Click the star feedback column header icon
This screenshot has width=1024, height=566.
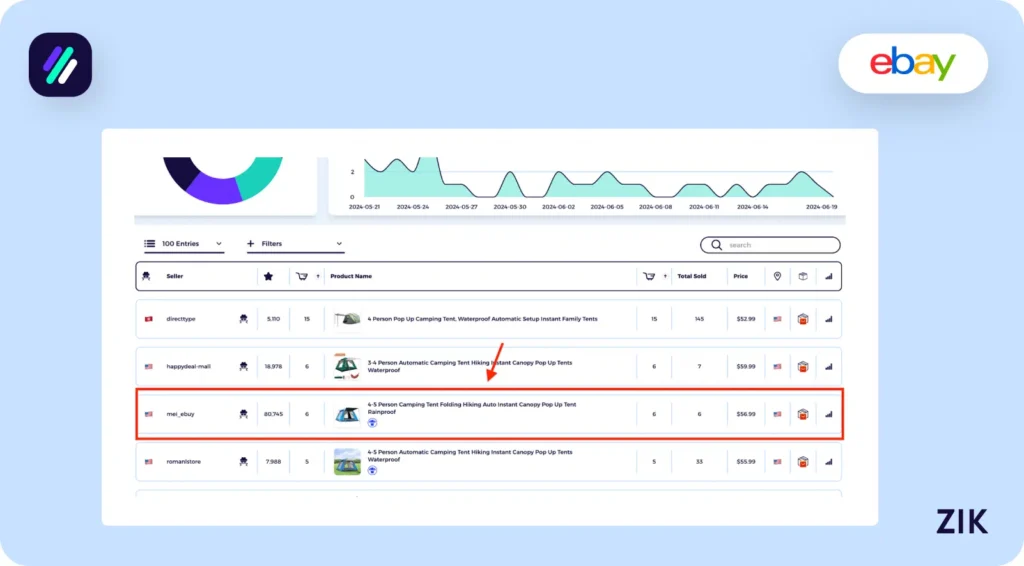coord(268,276)
